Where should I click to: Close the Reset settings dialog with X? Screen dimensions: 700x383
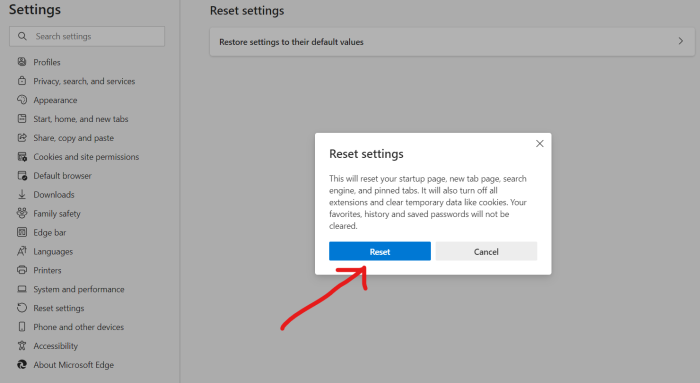pos(540,143)
